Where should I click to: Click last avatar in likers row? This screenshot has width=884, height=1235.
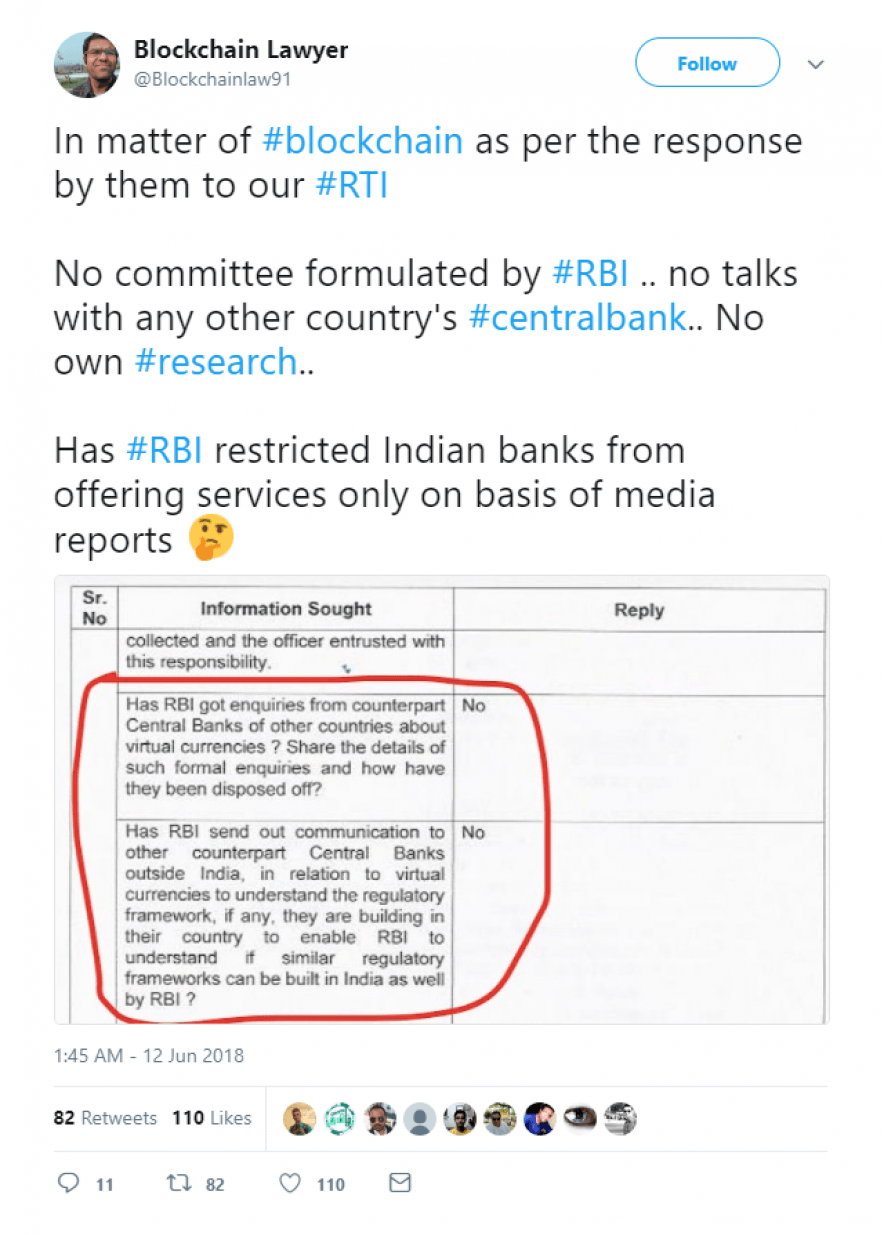point(620,1117)
